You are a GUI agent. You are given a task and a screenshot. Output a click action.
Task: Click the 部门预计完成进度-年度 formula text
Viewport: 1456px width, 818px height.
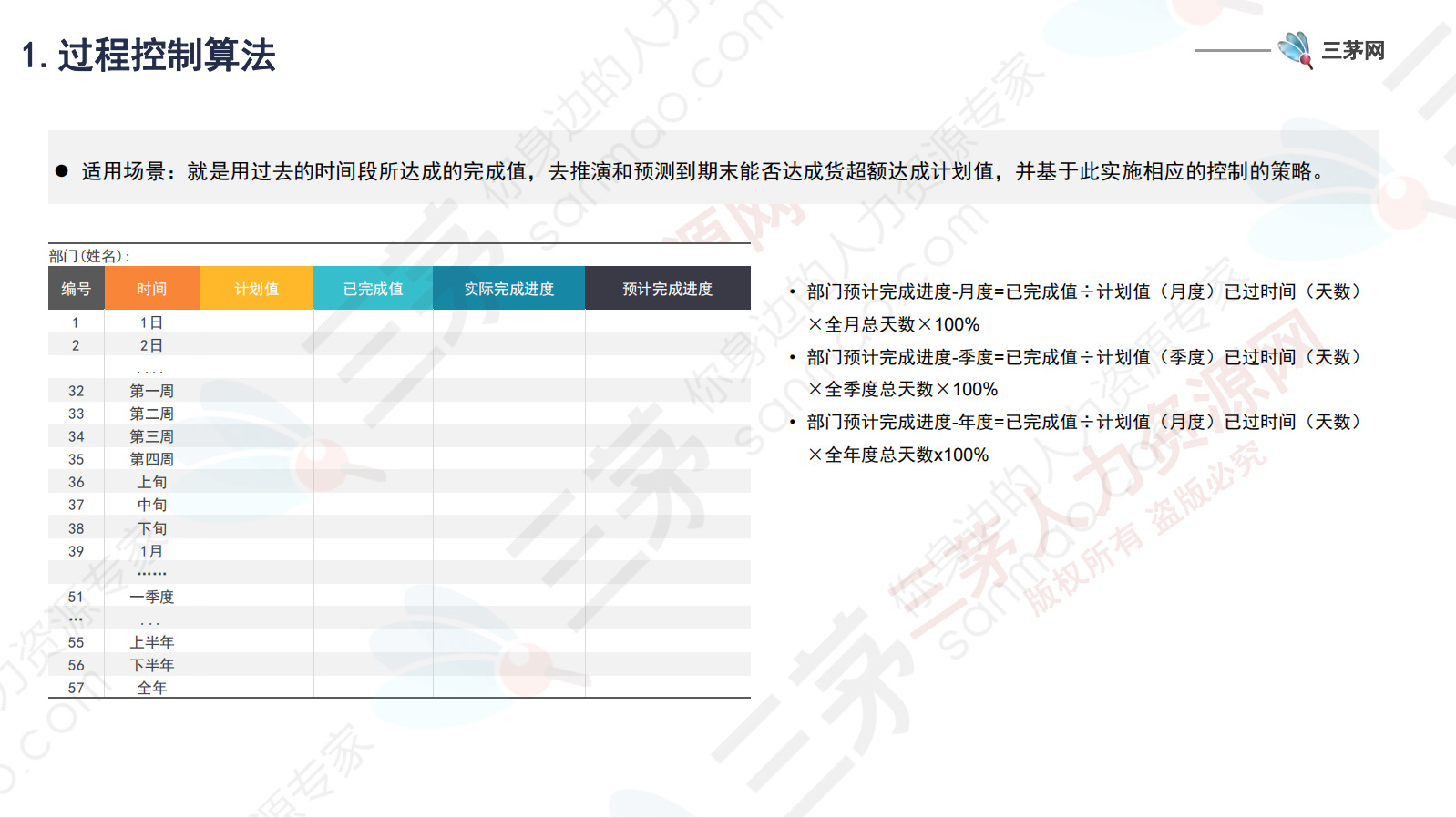1082,422
